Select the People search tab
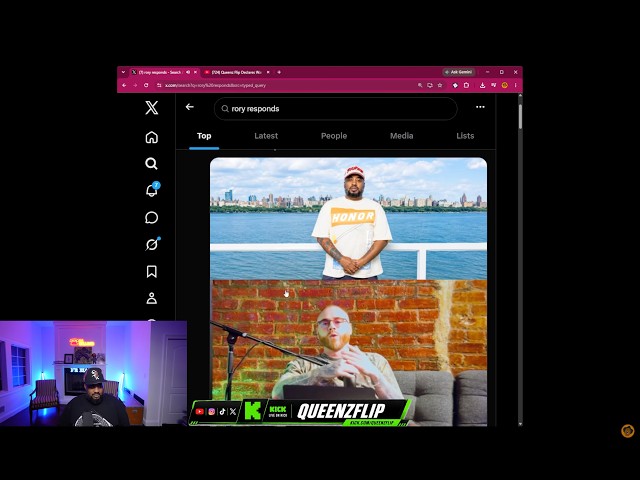Viewport: 640px width, 480px height. (x=334, y=136)
